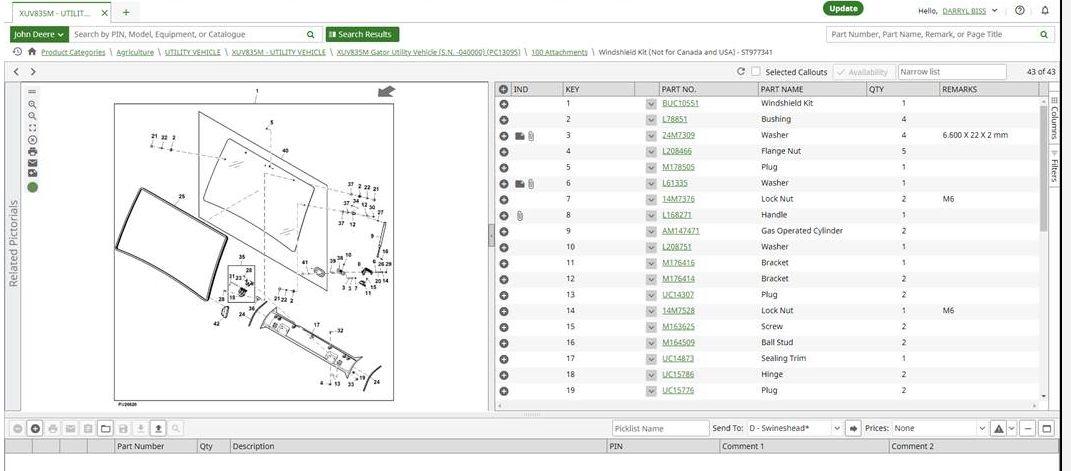Open the dropdown arrow beside part M178505
Viewport: 1071px width, 471px height.
coord(651,168)
